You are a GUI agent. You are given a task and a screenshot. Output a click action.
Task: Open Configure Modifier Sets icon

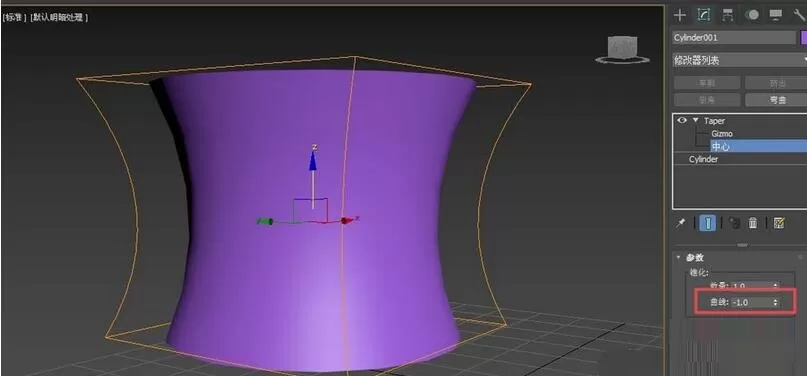click(x=779, y=223)
